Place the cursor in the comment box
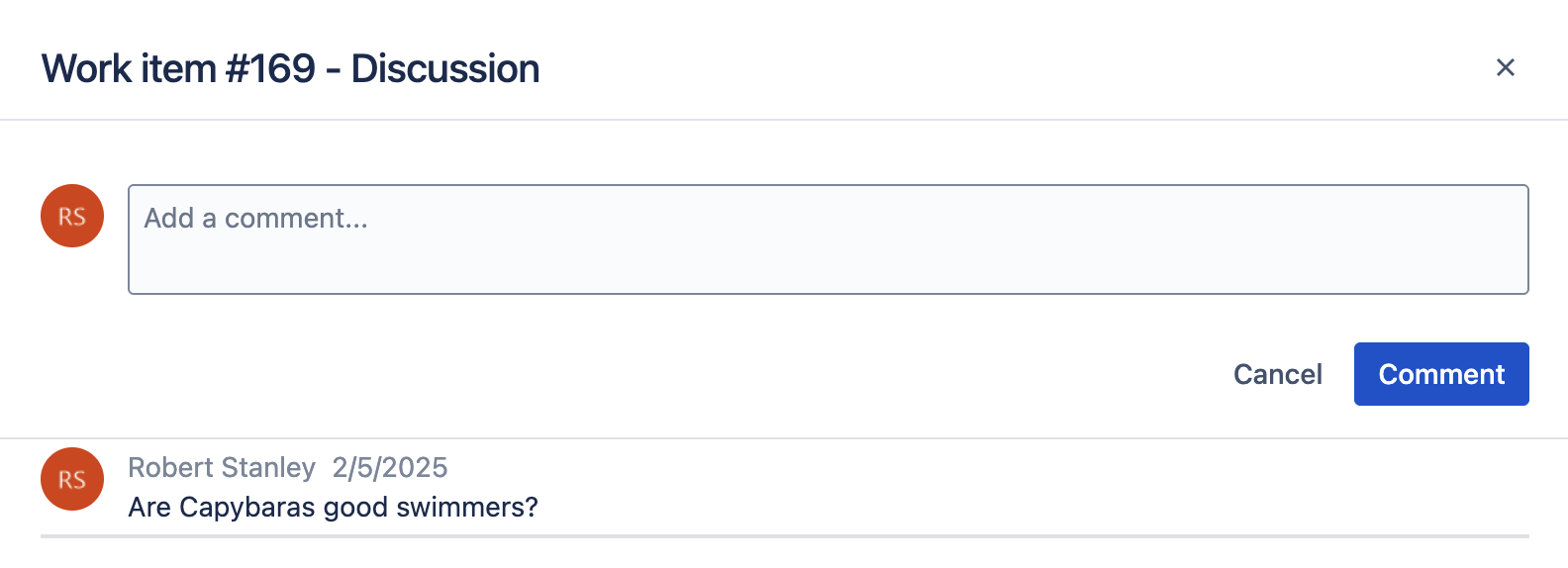 coord(828,239)
